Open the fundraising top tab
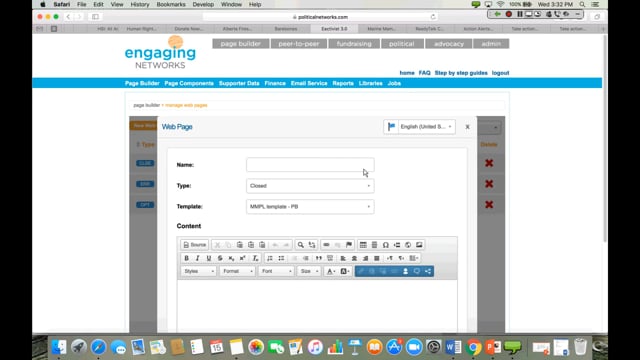The height and width of the screenshot is (360, 640). click(x=354, y=44)
